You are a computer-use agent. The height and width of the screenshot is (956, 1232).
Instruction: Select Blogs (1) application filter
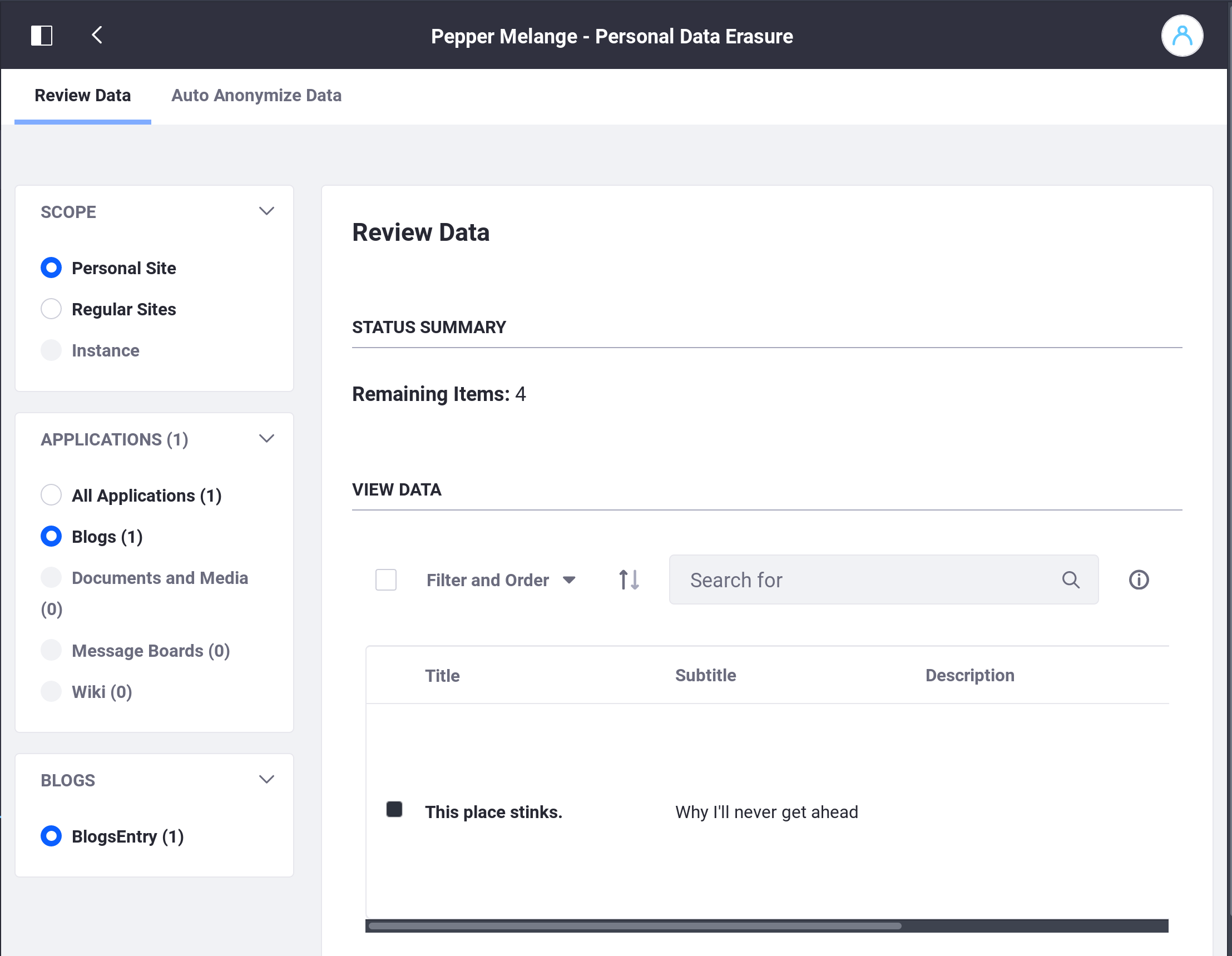51,536
